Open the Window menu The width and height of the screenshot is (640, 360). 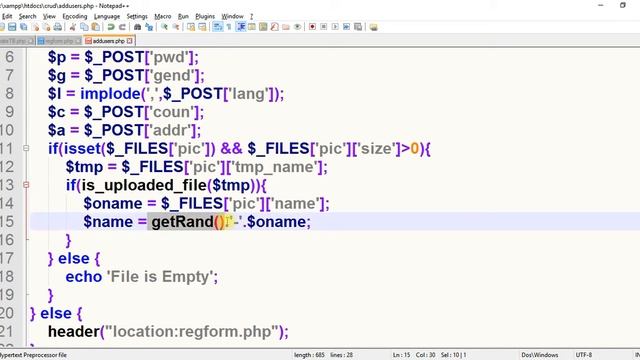pos(232,16)
